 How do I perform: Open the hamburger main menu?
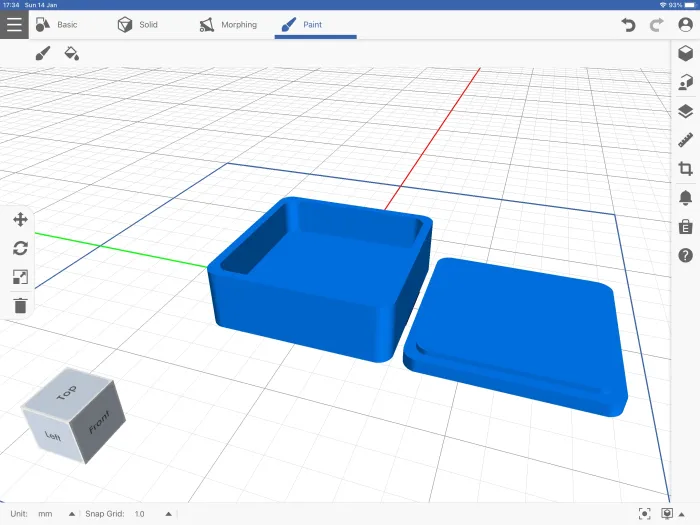(x=14, y=24)
